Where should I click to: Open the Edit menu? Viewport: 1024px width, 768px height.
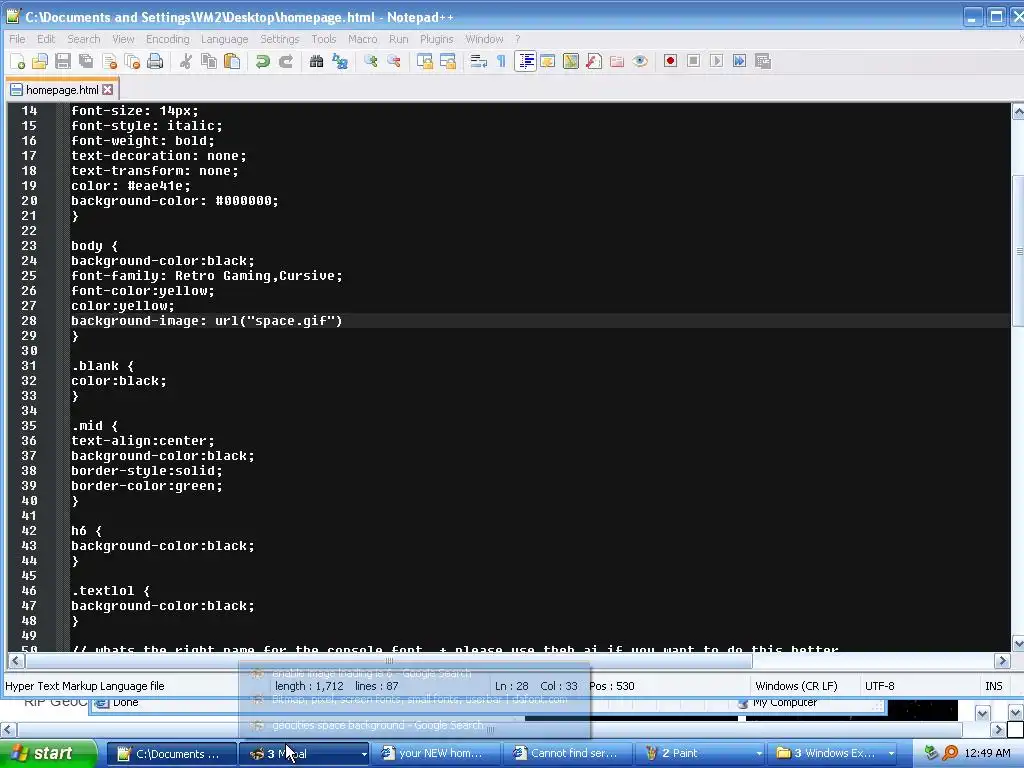coord(46,39)
